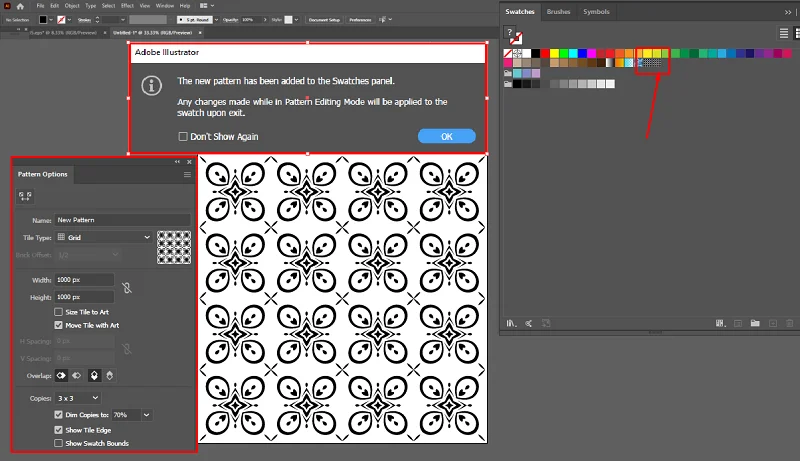Screen dimensions: 800x461
Task: Set overlap to Left in Front
Action: [x=61, y=375]
